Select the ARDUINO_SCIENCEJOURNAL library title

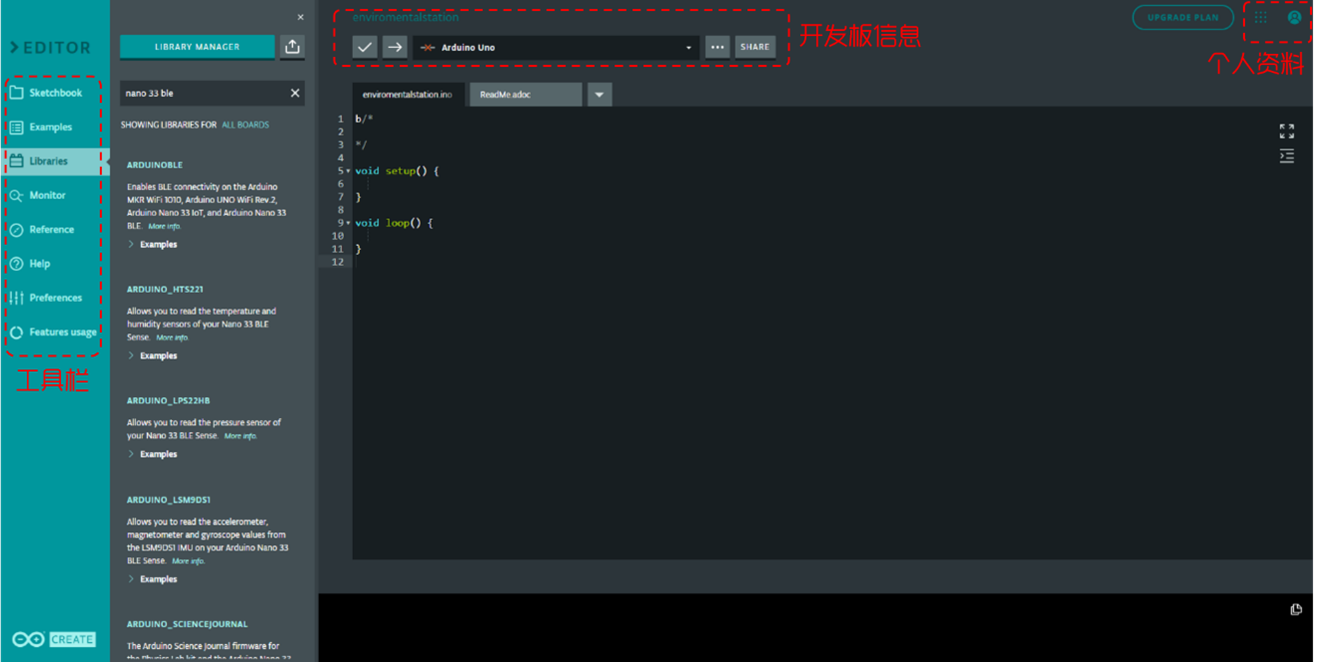point(187,624)
